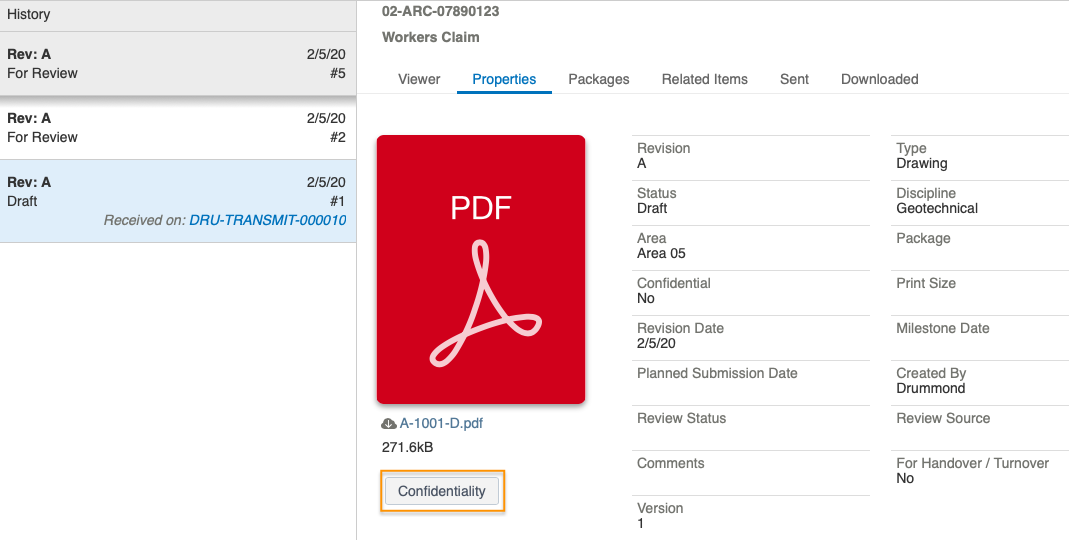Click the Confidential field showing No

point(751,291)
